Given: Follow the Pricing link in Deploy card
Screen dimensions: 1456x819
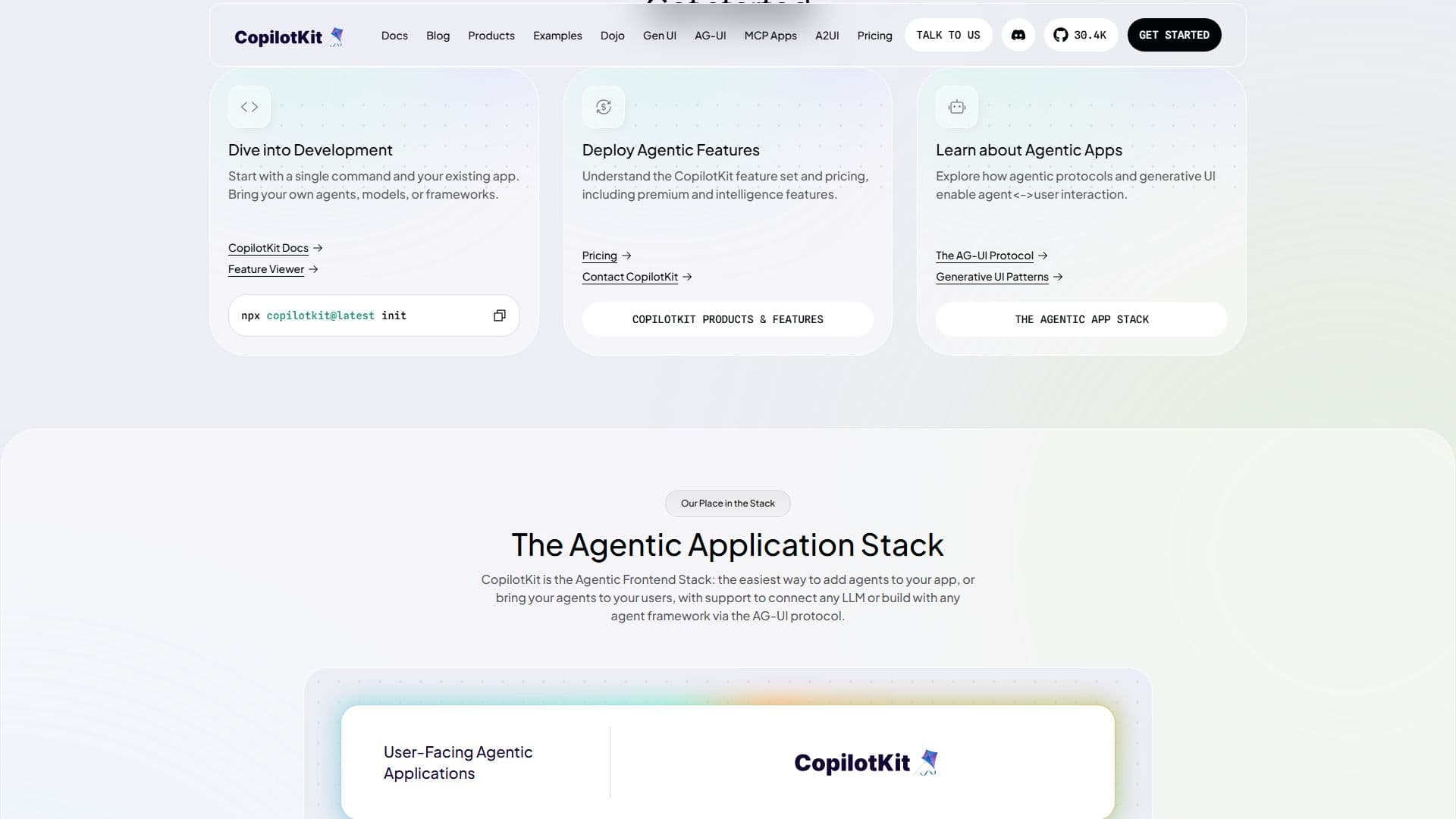Looking at the screenshot, I should 607,256.
